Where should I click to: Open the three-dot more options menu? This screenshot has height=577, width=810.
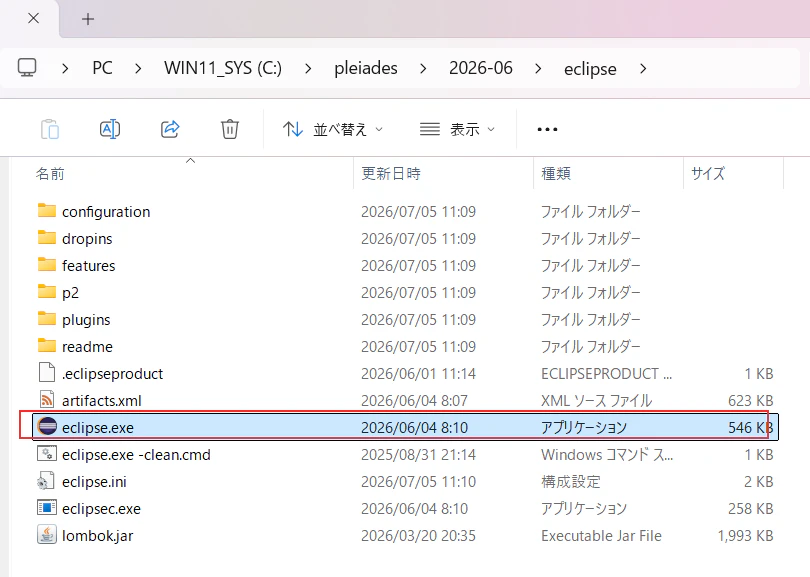pyautogui.click(x=547, y=129)
